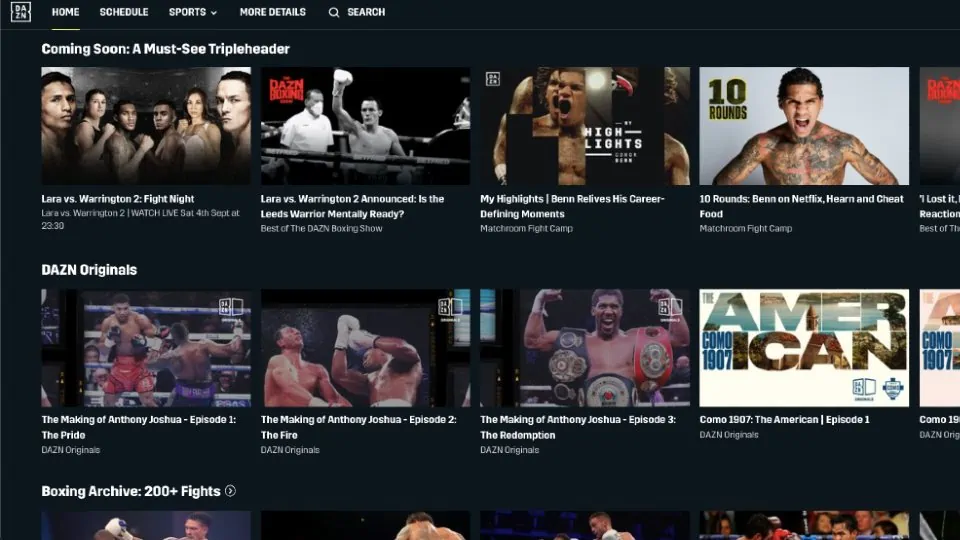Click the search magnifier icon

(x=334, y=12)
